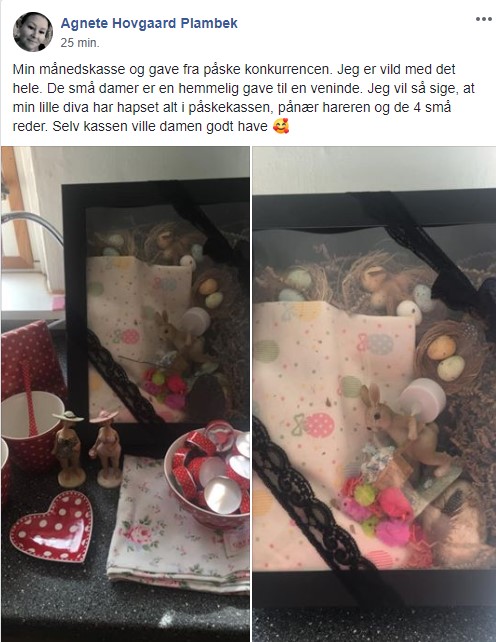496x642 pixels.
Task: Open Agnete Hovgaard Plambek's profile name link
Action: [x=149, y=23]
